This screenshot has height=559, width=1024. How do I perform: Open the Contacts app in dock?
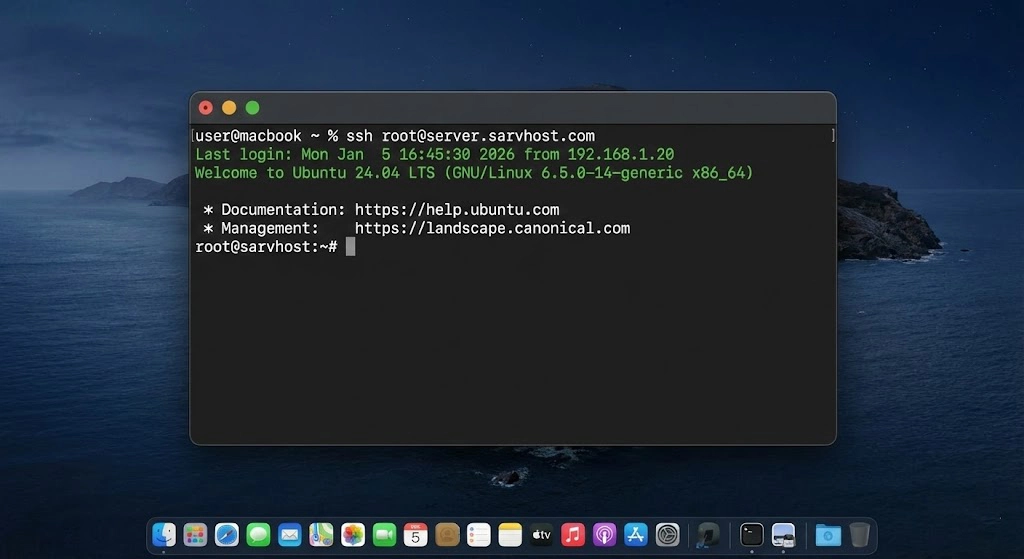[447, 535]
